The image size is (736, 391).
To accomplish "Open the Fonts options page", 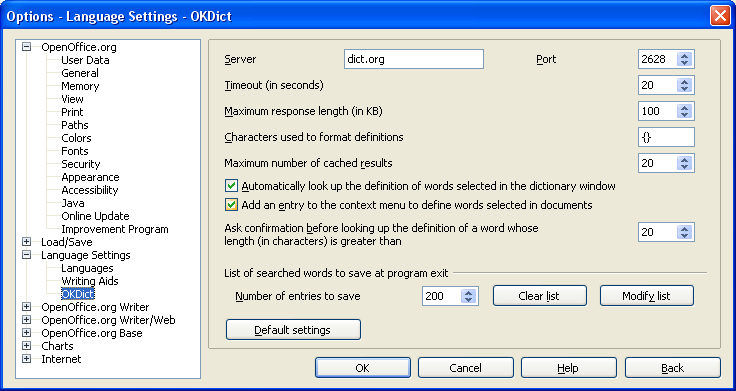I will 75,151.
